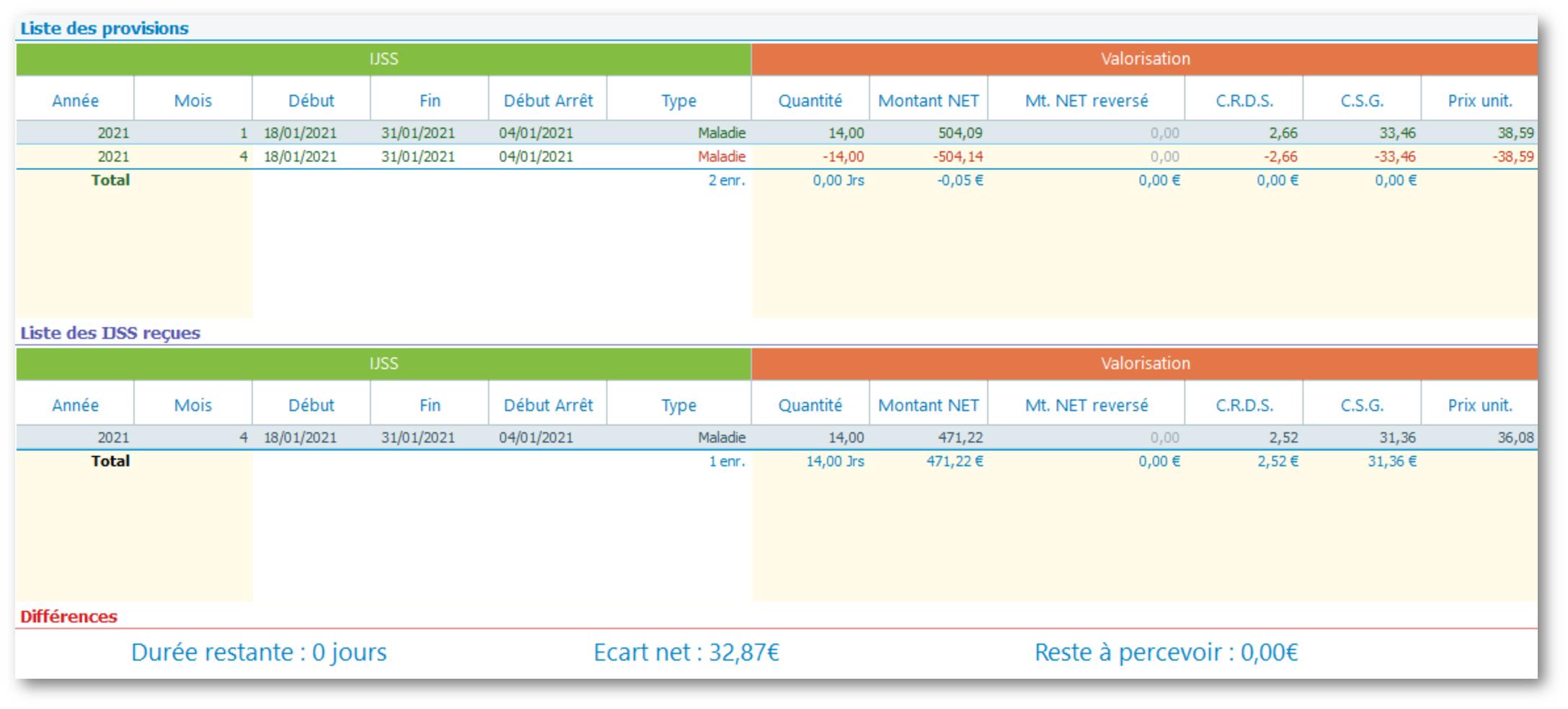1568x709 pixels.
Task: Click C.R.D.S. header in IJSS reçues table
Action: [x=1244, y=406]
